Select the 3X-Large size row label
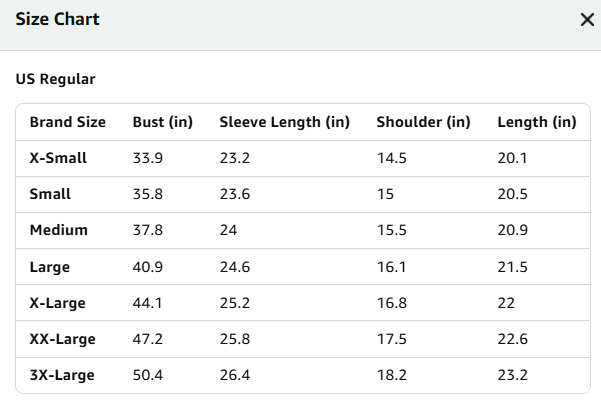This screenshot has width=601, height=405. pos(62,375)
